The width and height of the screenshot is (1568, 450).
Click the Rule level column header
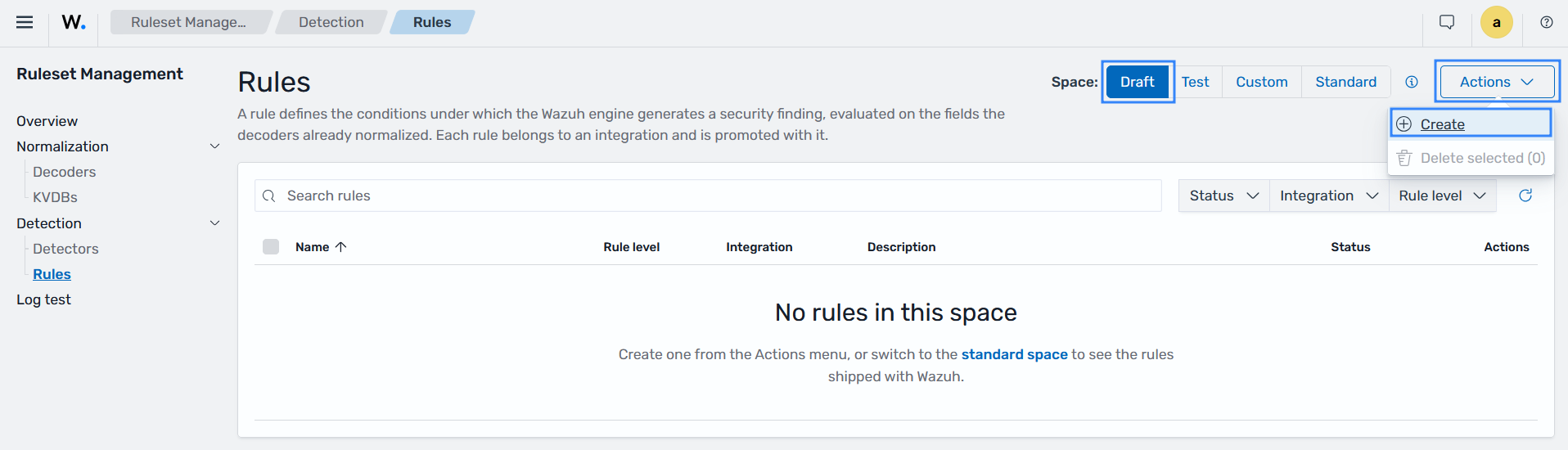631,247
